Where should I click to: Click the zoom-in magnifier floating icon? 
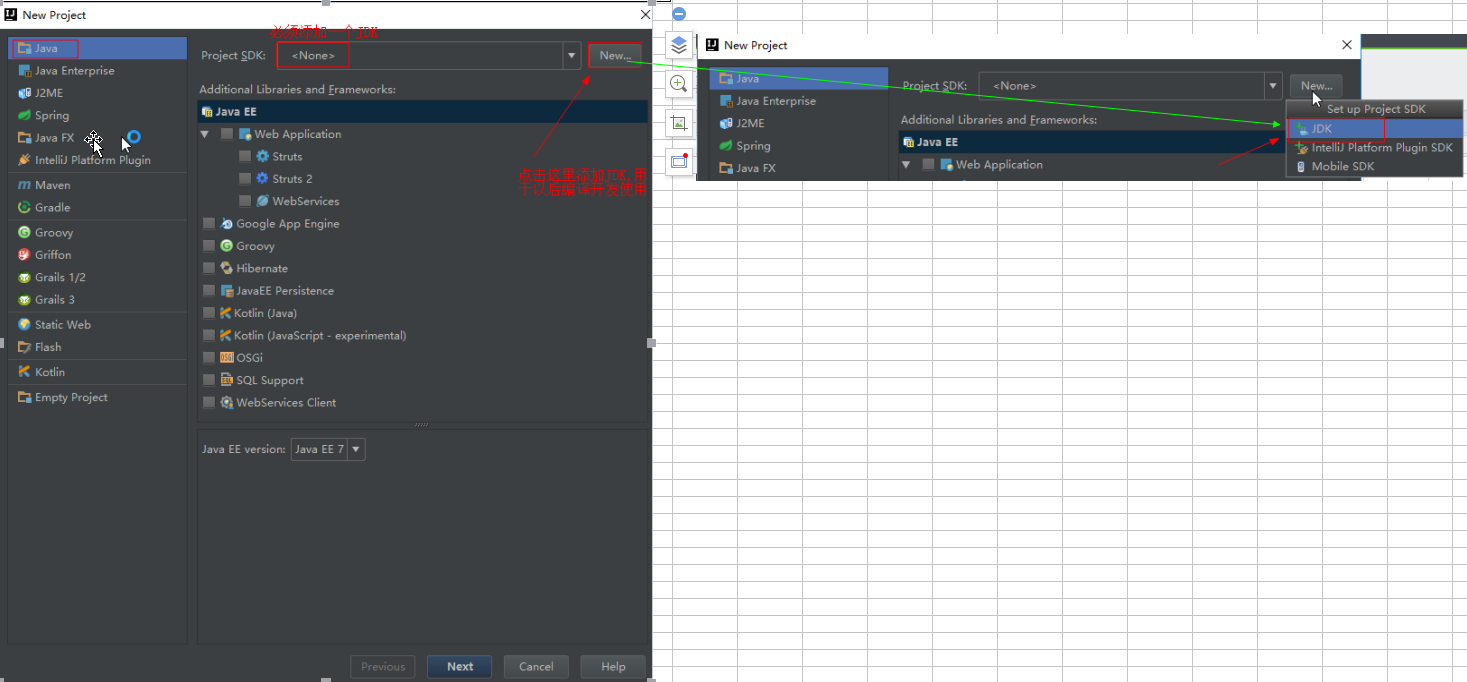[x=679, y=84]
